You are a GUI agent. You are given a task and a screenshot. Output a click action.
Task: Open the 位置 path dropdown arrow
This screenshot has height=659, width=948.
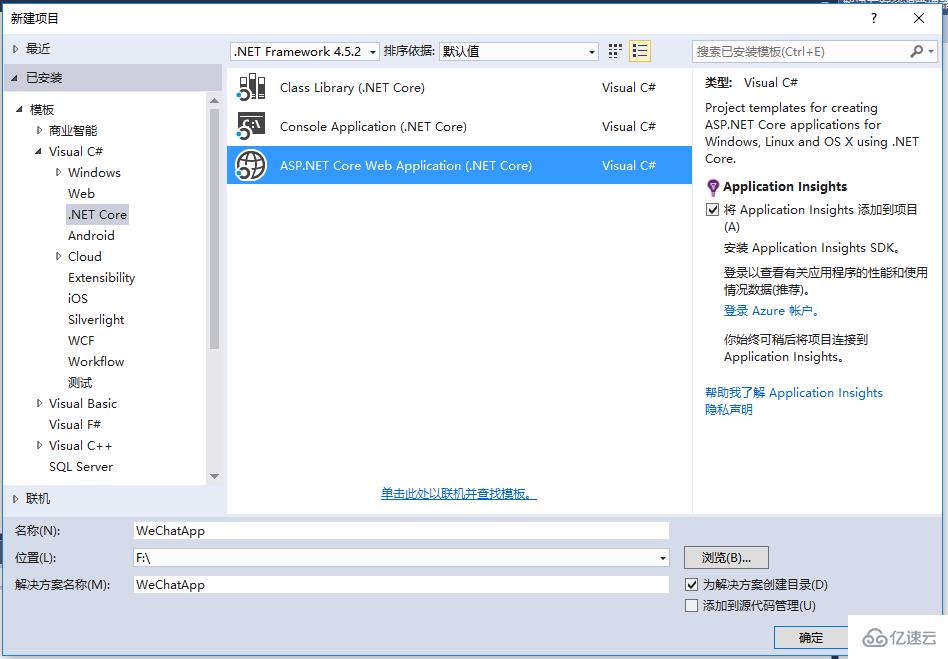663,558
